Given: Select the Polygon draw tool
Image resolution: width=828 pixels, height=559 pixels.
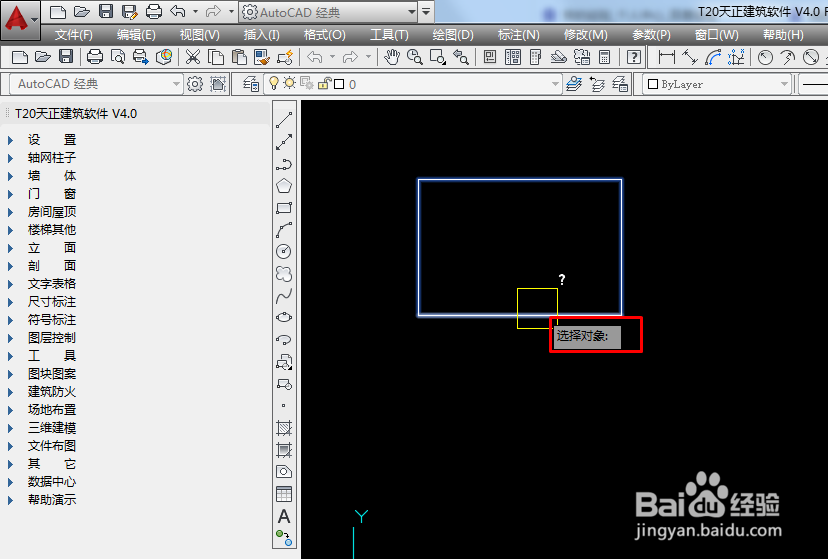Looking at the screenshot, I should pos(284,186).
